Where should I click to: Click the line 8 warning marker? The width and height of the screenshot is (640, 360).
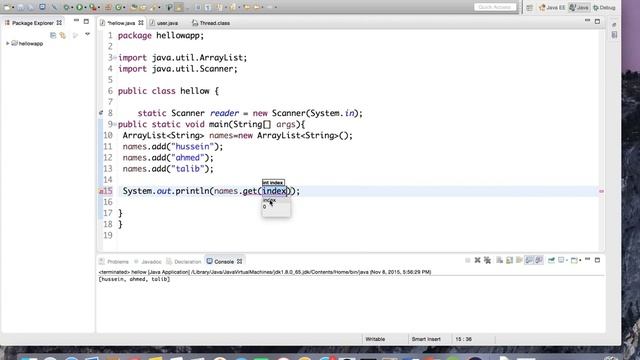coord(101,113)
